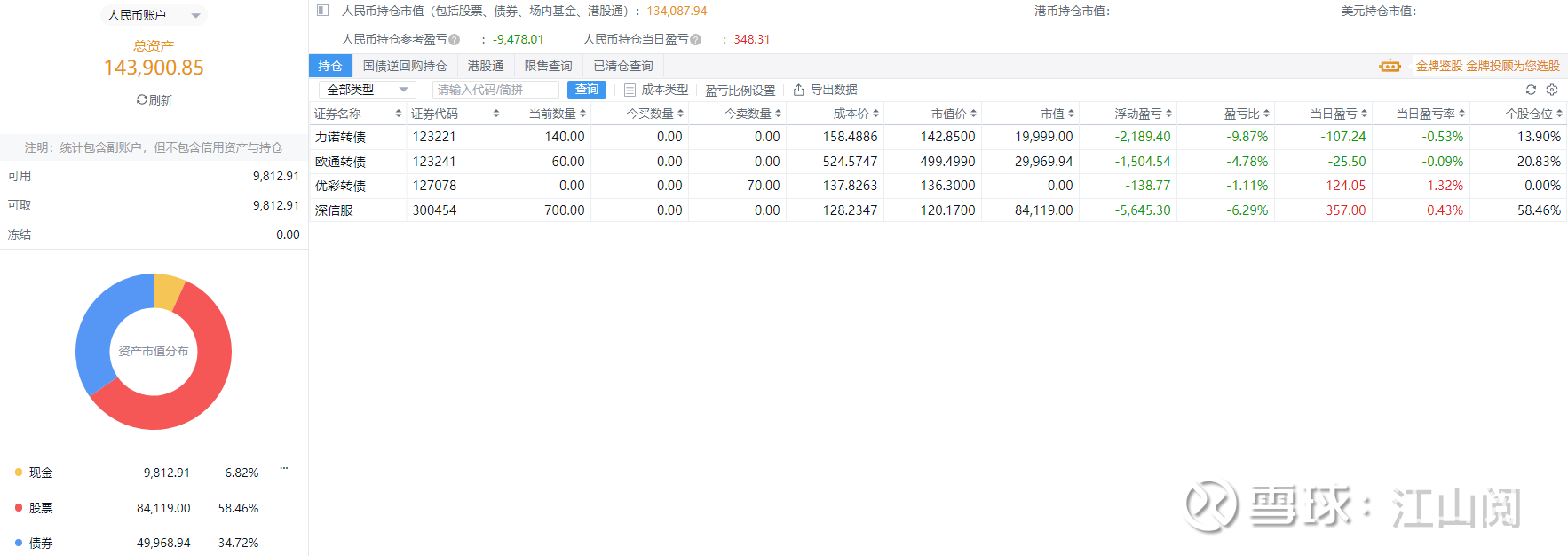Open the 已清仓查询 tab
This screenshot has width=1568, height=556.
pyautogui.click(x=623, y=66)
